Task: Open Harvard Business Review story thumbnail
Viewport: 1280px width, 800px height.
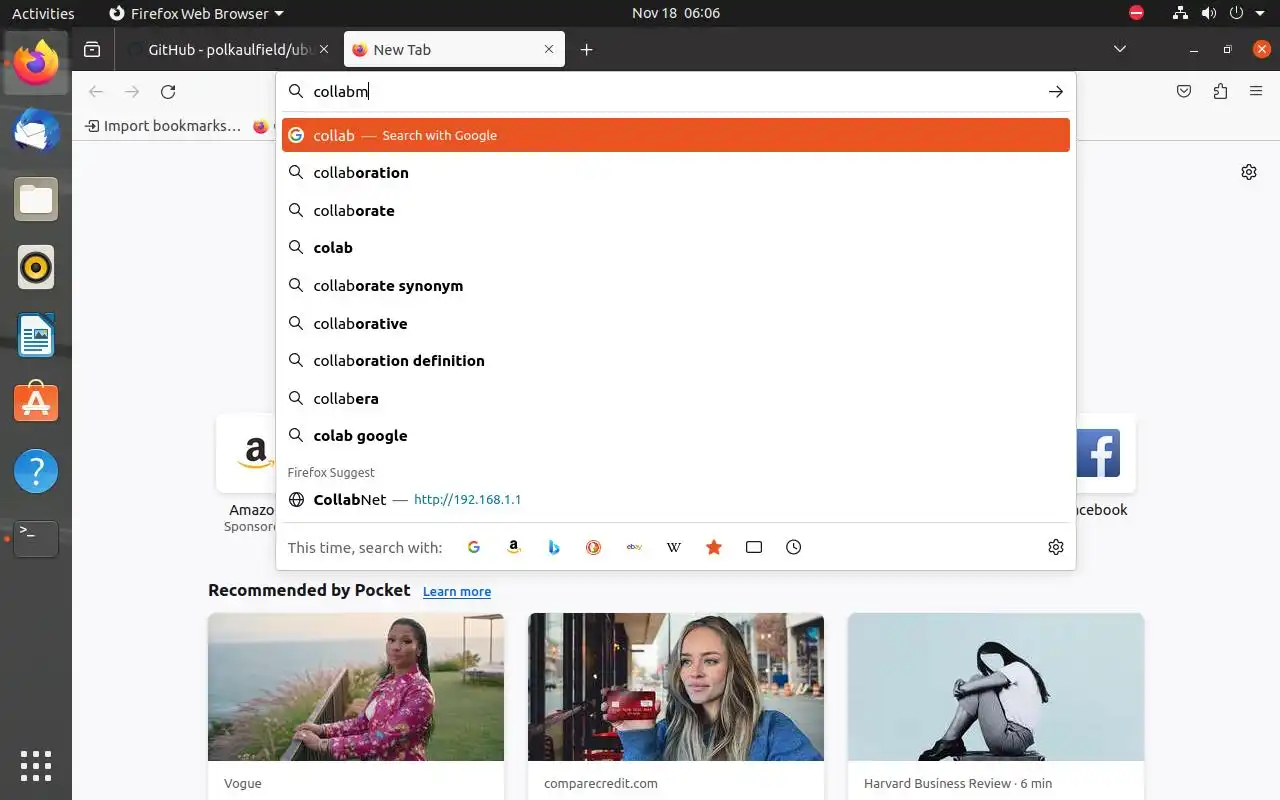Action: click(x=996, y=687)
